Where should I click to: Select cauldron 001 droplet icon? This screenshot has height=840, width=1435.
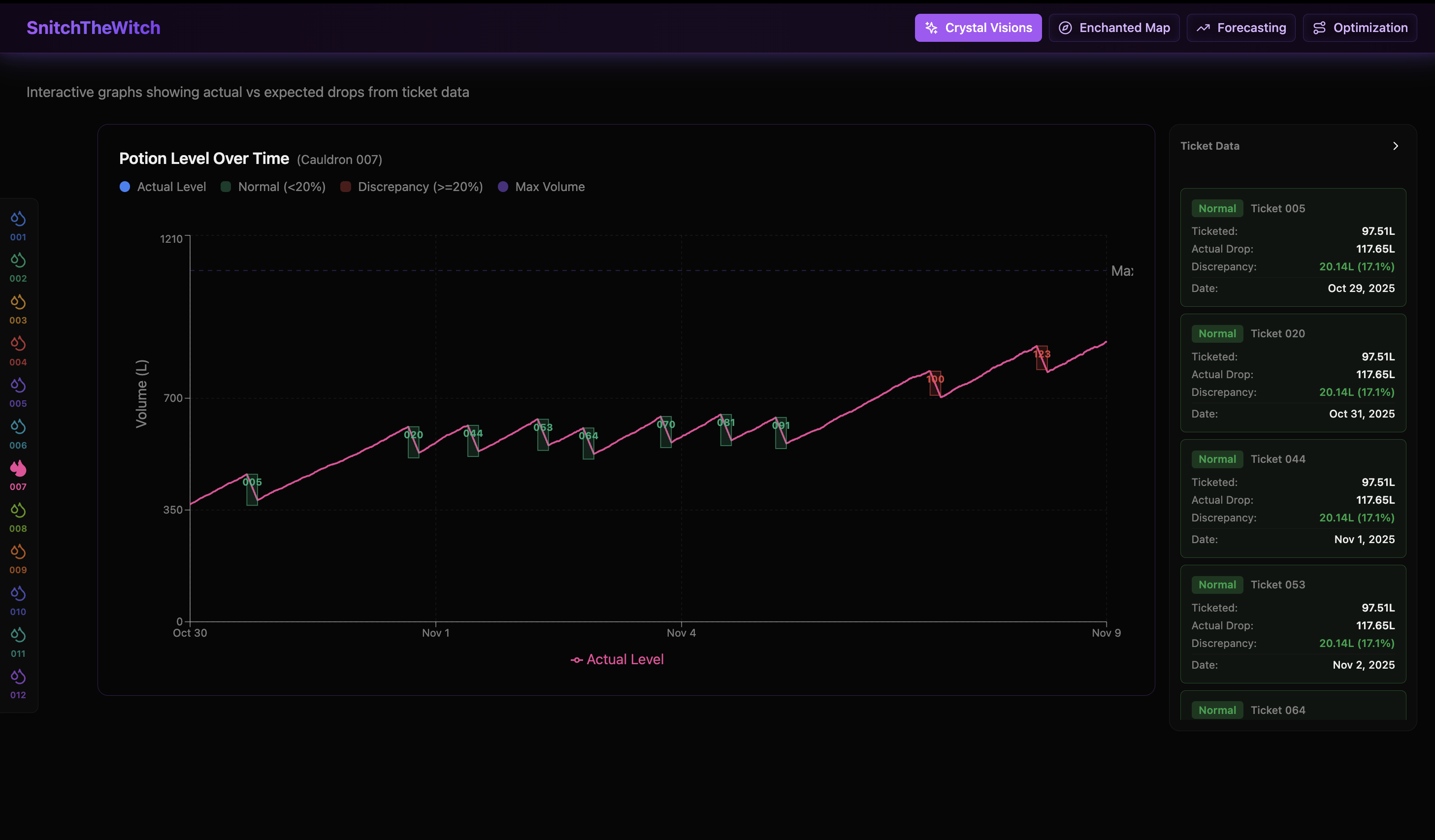pyautogui.click(x=18, y=219)
